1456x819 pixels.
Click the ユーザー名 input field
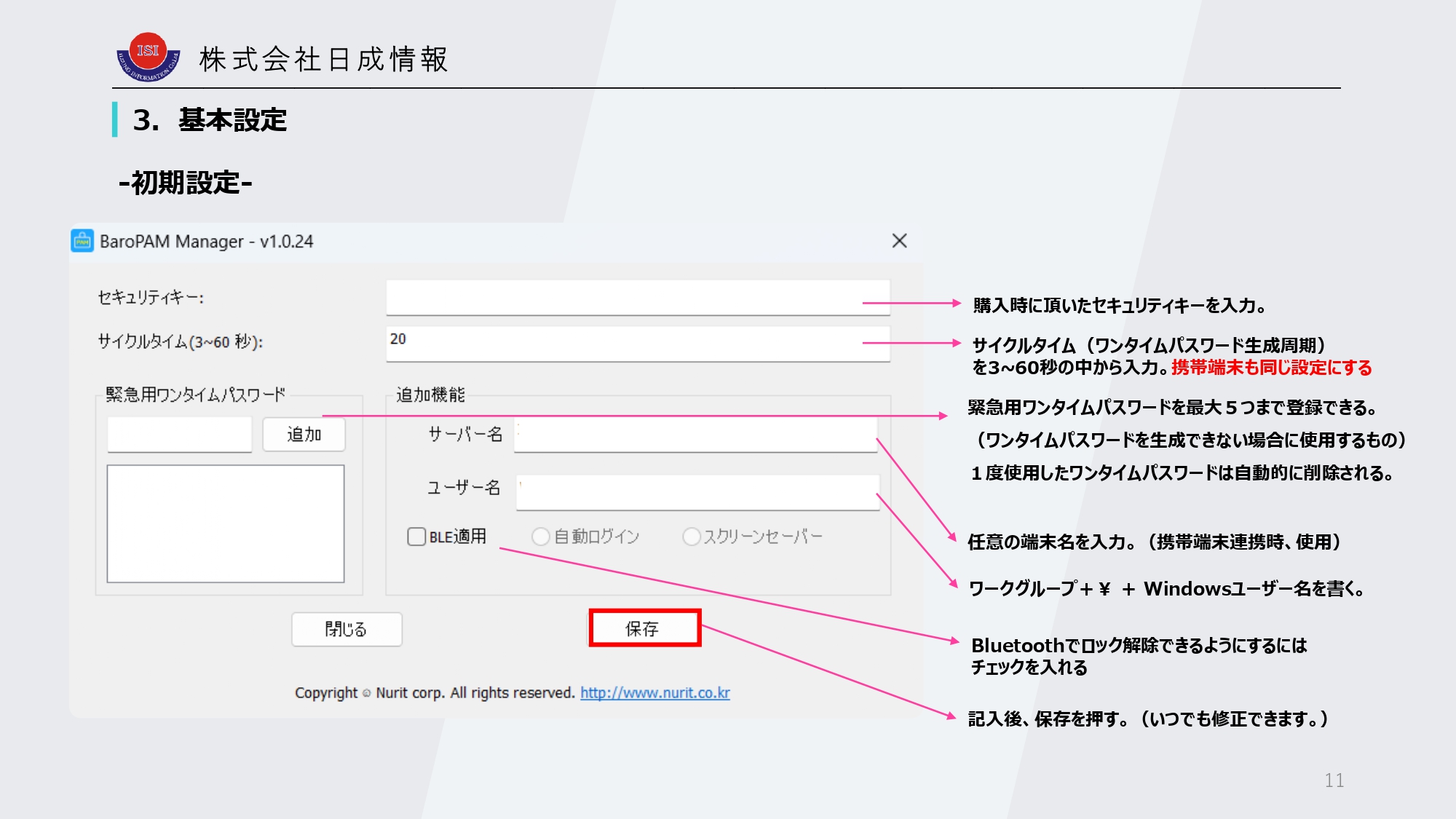pyautogui.click(x=697, y=492)
